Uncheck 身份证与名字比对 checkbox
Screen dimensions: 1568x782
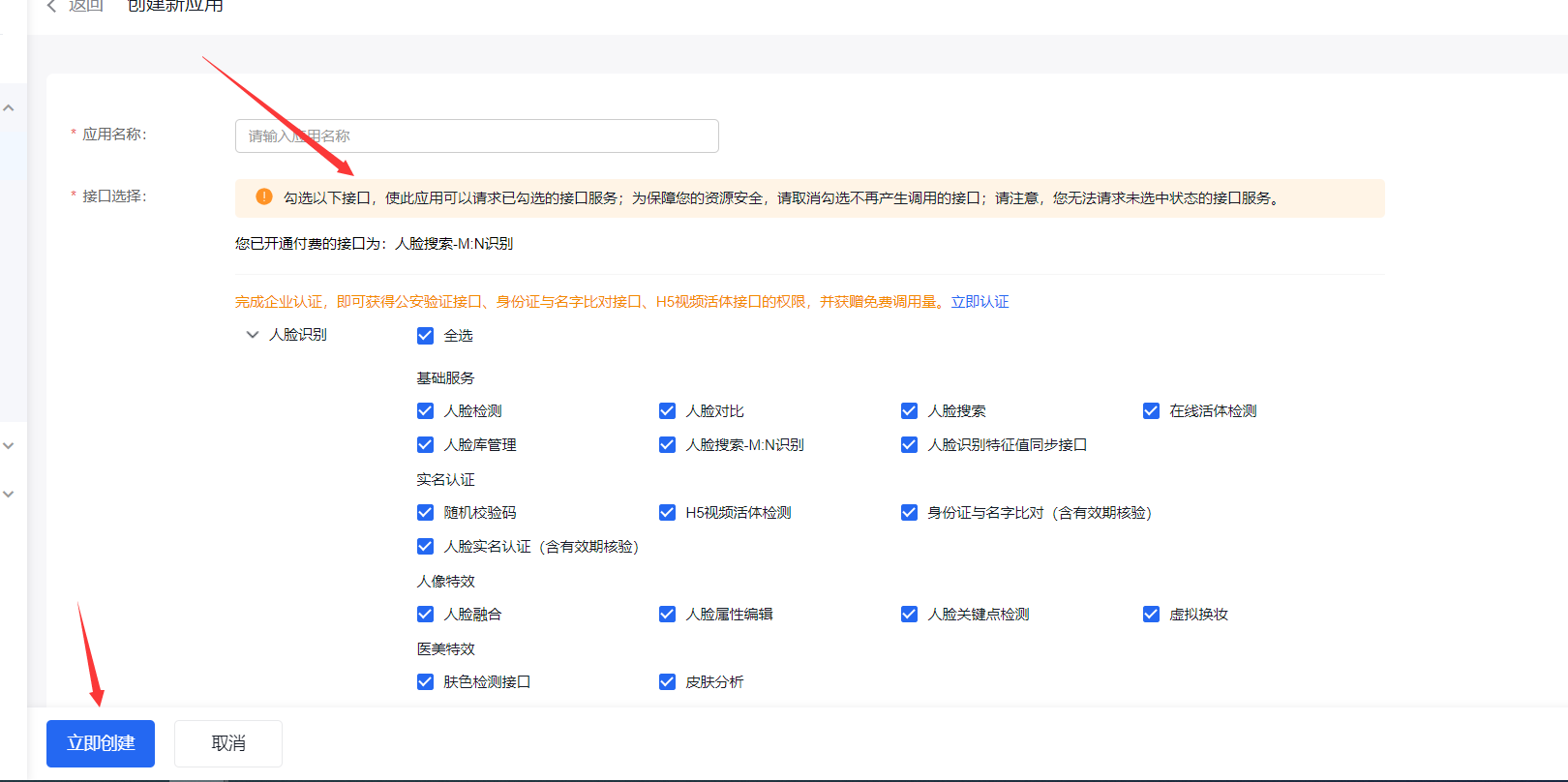(909, 513)
